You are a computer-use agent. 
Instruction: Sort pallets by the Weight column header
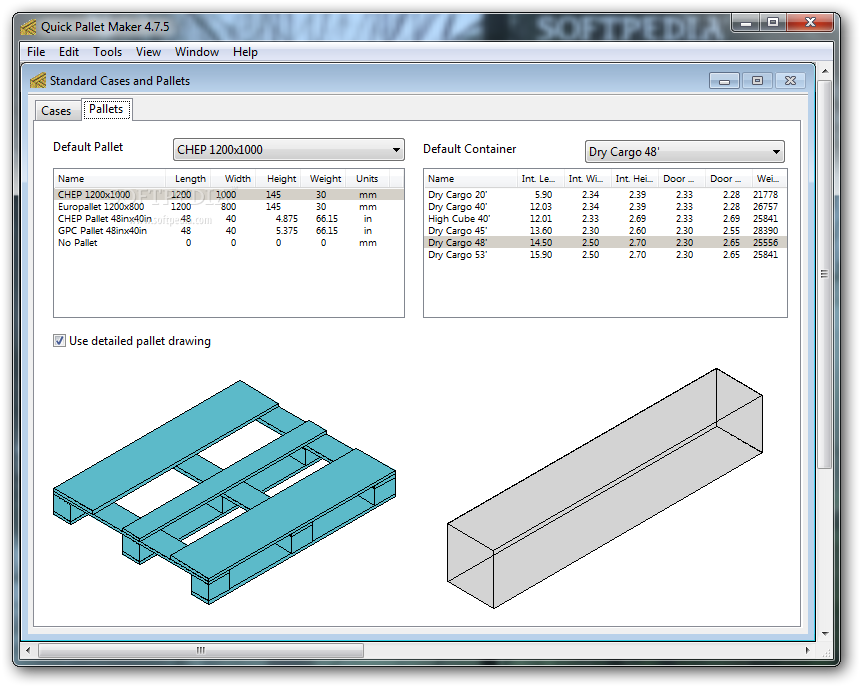[x=323, y=178]
